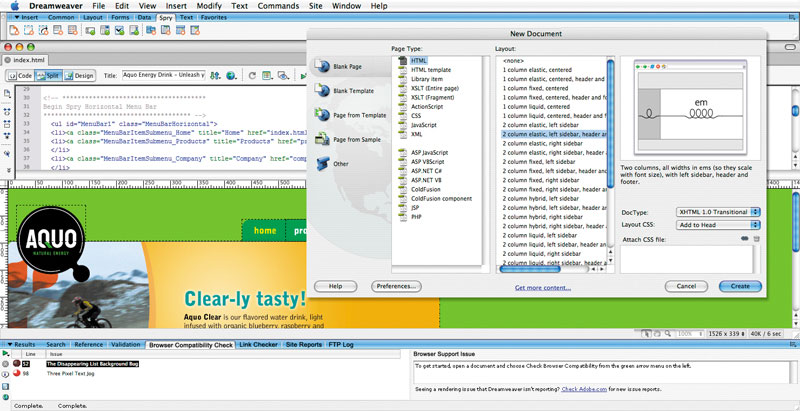Screen dimensions: 800x411
Task: Click the Create button
Action: tap(739, 286)
